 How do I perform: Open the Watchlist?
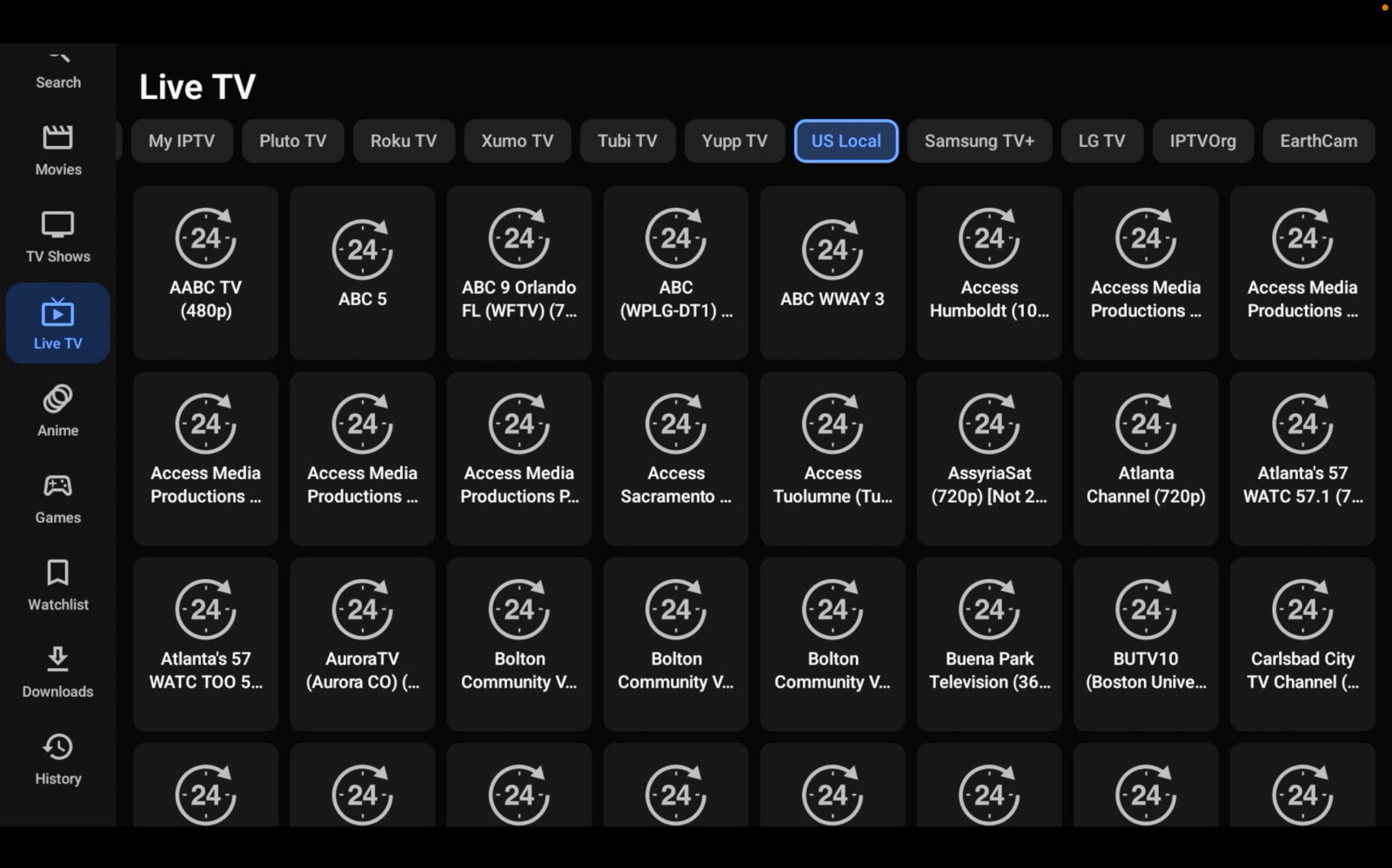pos(58,584)
